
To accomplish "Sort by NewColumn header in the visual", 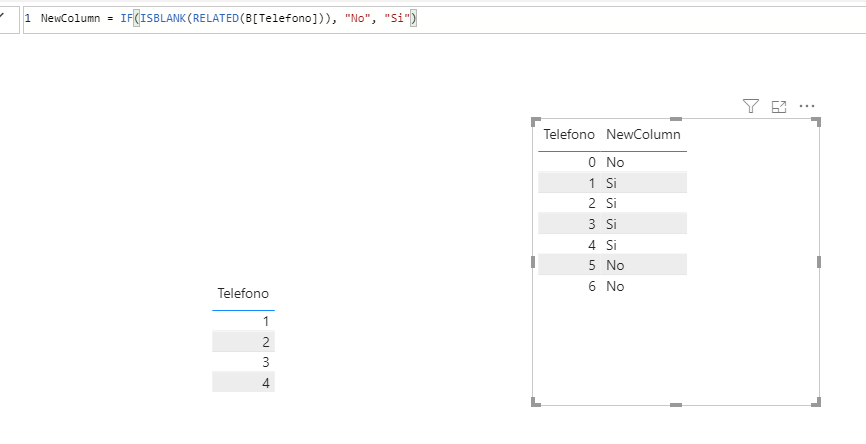I will point(643,134).
